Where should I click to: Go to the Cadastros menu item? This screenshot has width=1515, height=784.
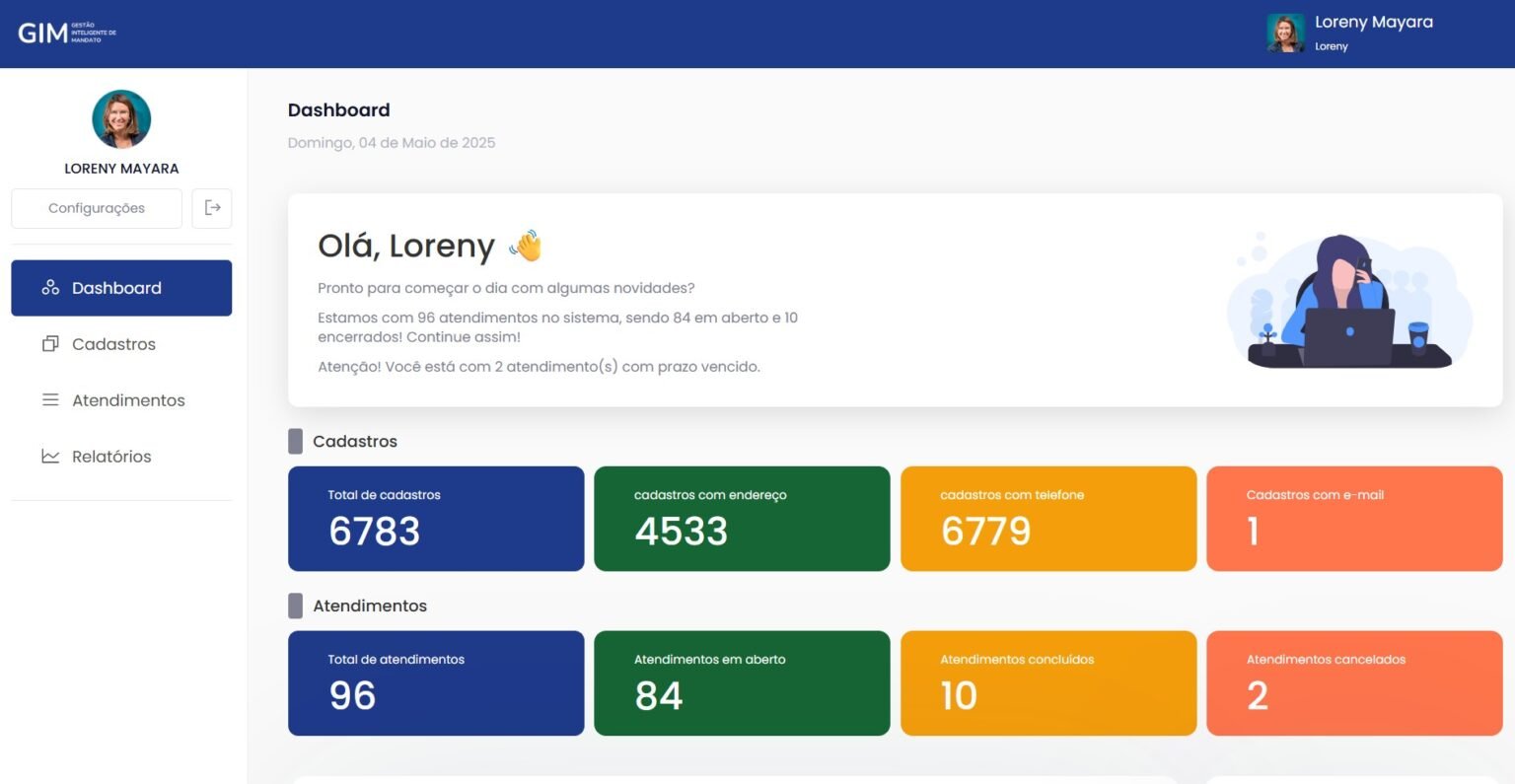[x=113, y=344]
